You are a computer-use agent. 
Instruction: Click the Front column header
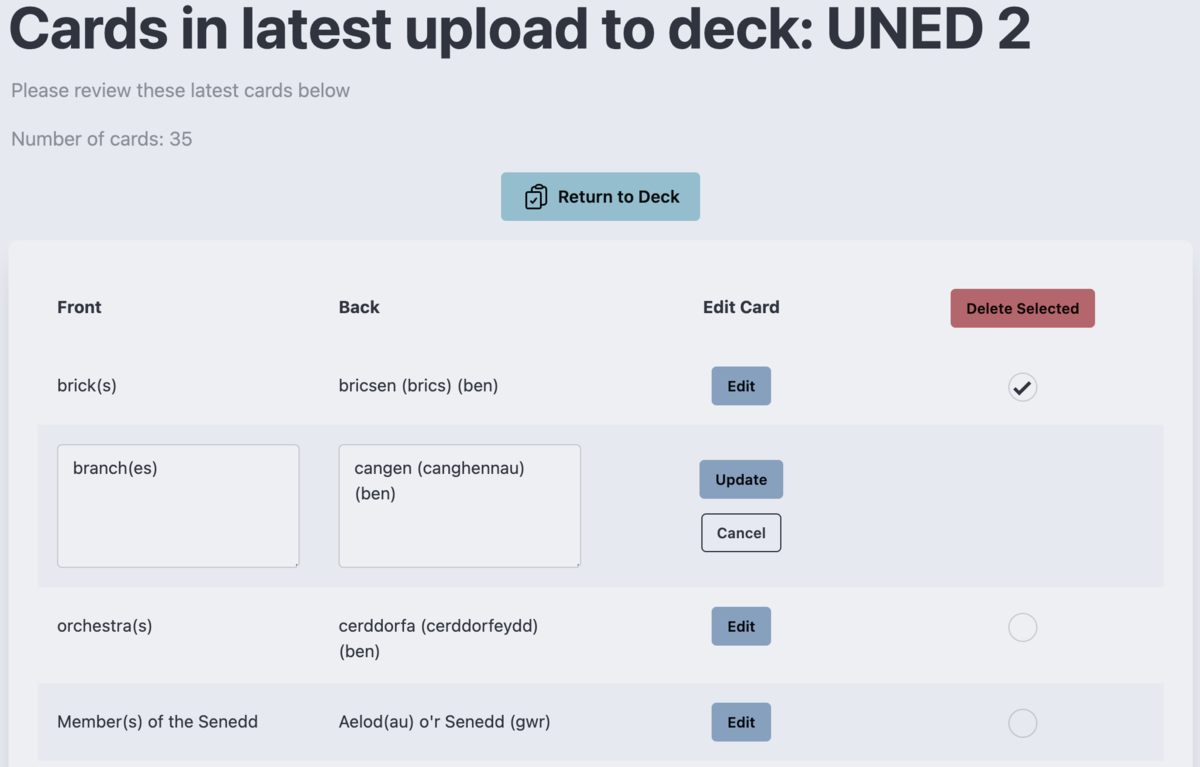click(x=79, y=307)
